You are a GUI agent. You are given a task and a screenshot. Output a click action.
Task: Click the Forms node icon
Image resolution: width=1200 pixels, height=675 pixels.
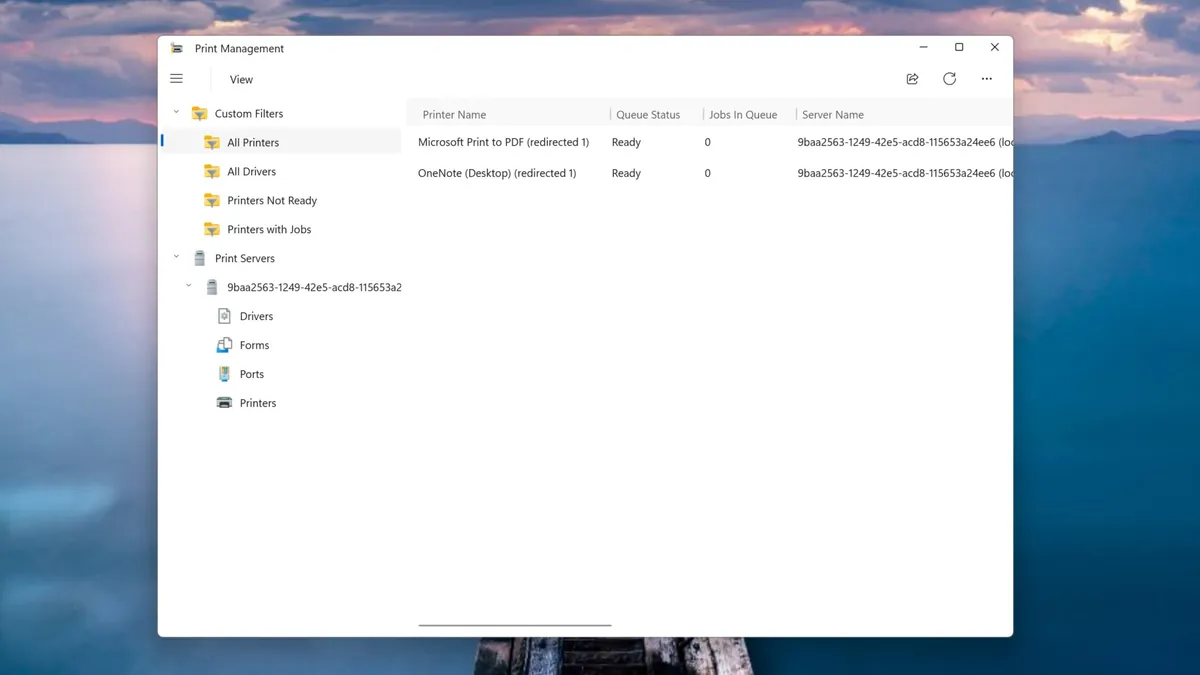pyautogui.click(x=224, y=345)
